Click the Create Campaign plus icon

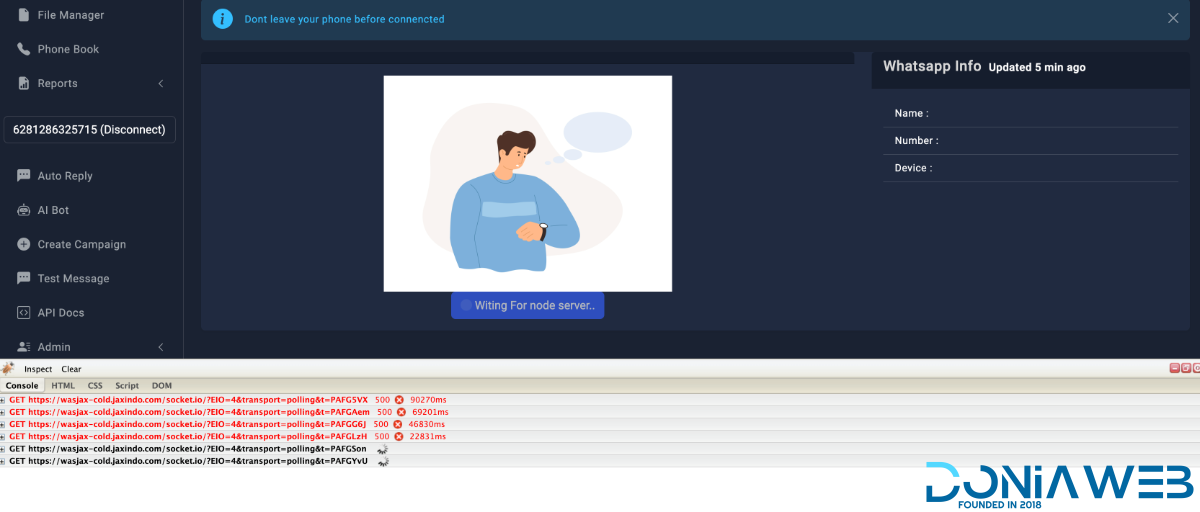(23, 244)
